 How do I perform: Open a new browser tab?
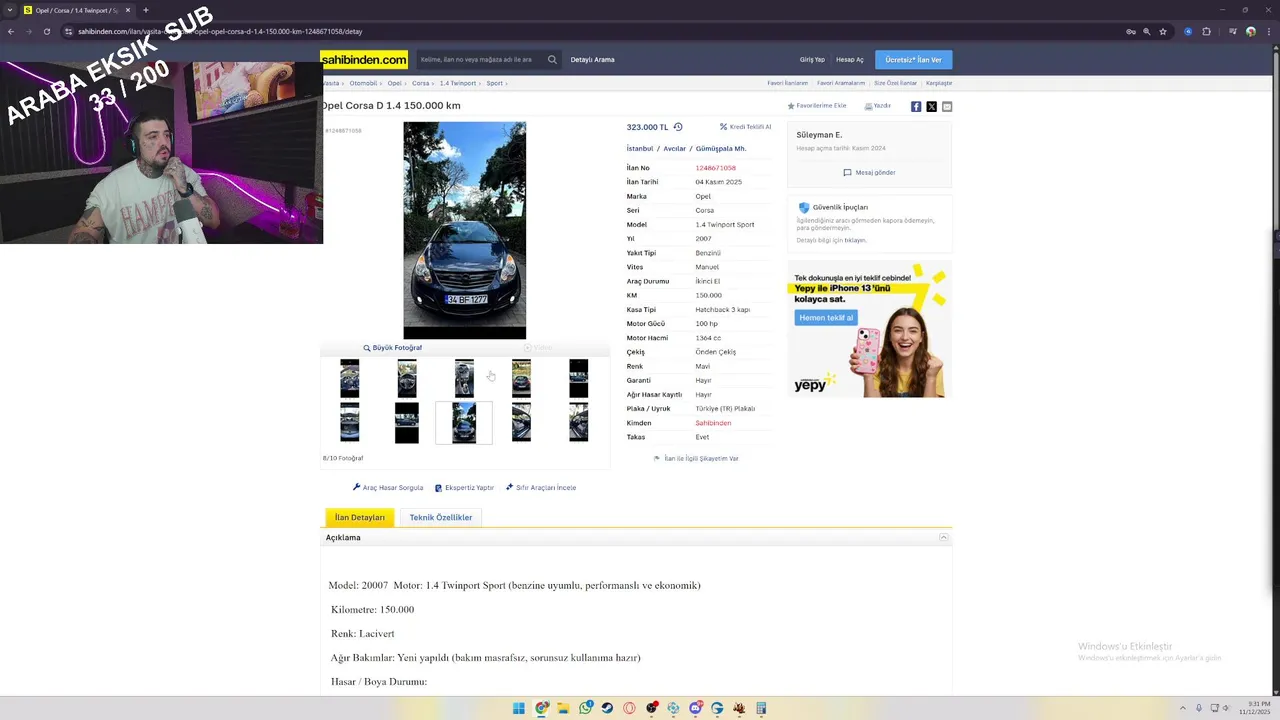(145, 10)
